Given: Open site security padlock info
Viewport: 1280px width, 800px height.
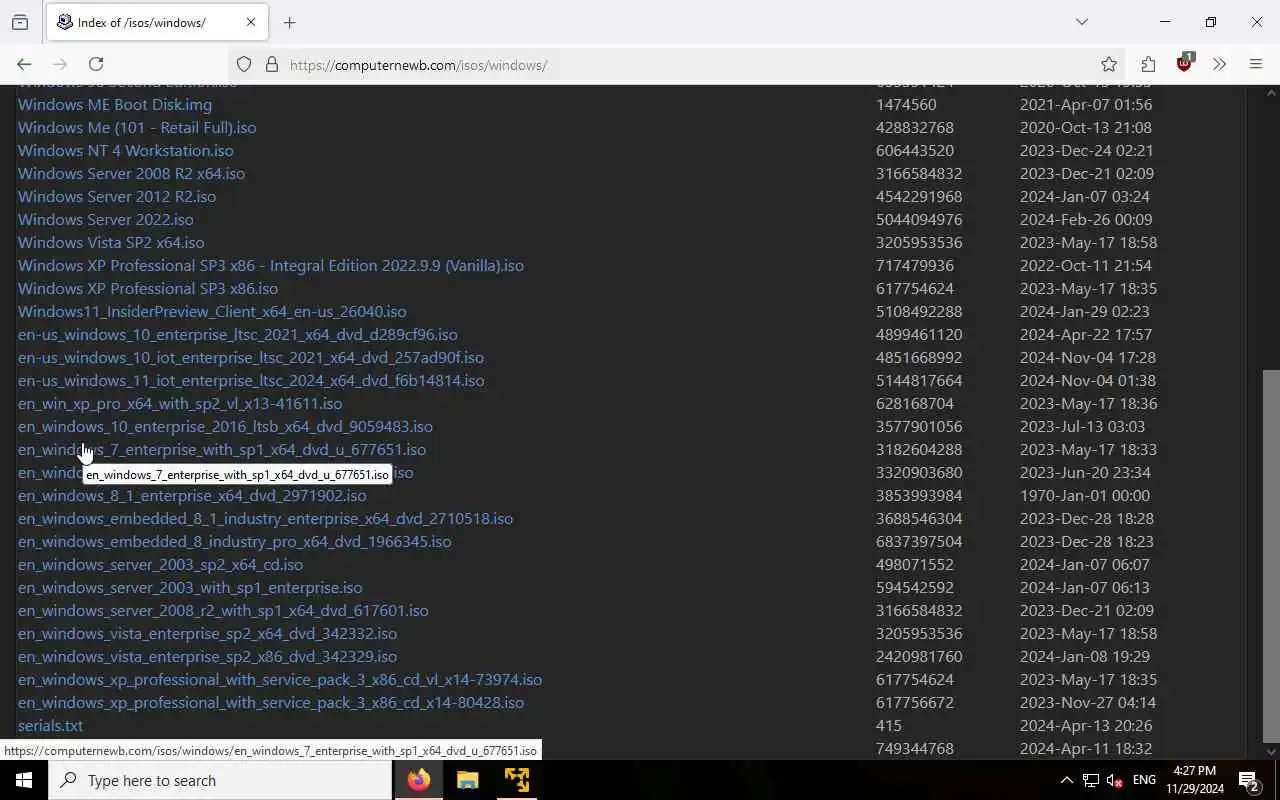Looking at the screenshot, I should 271,64.
